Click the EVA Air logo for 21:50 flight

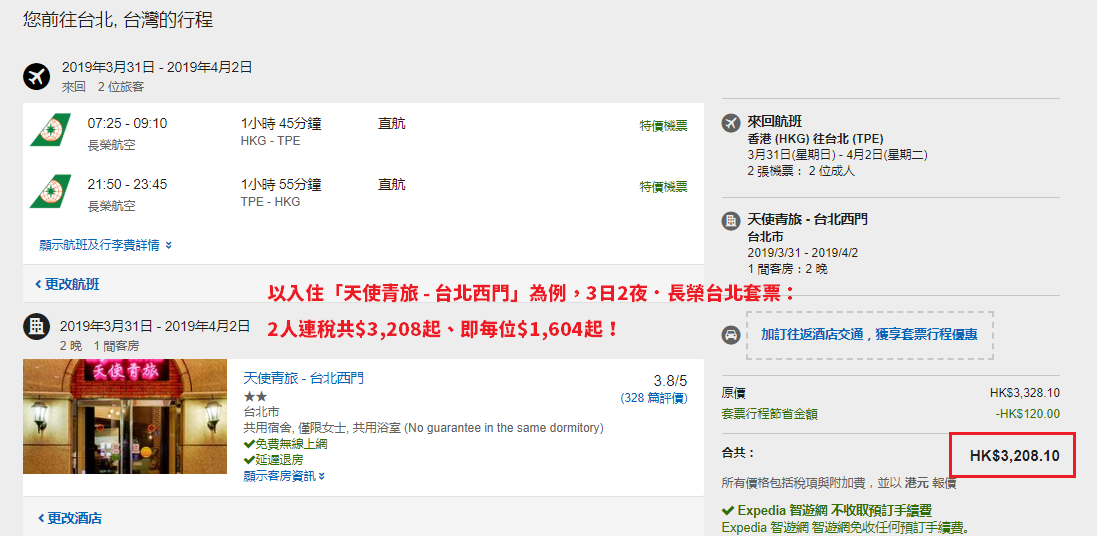(50, 191)
